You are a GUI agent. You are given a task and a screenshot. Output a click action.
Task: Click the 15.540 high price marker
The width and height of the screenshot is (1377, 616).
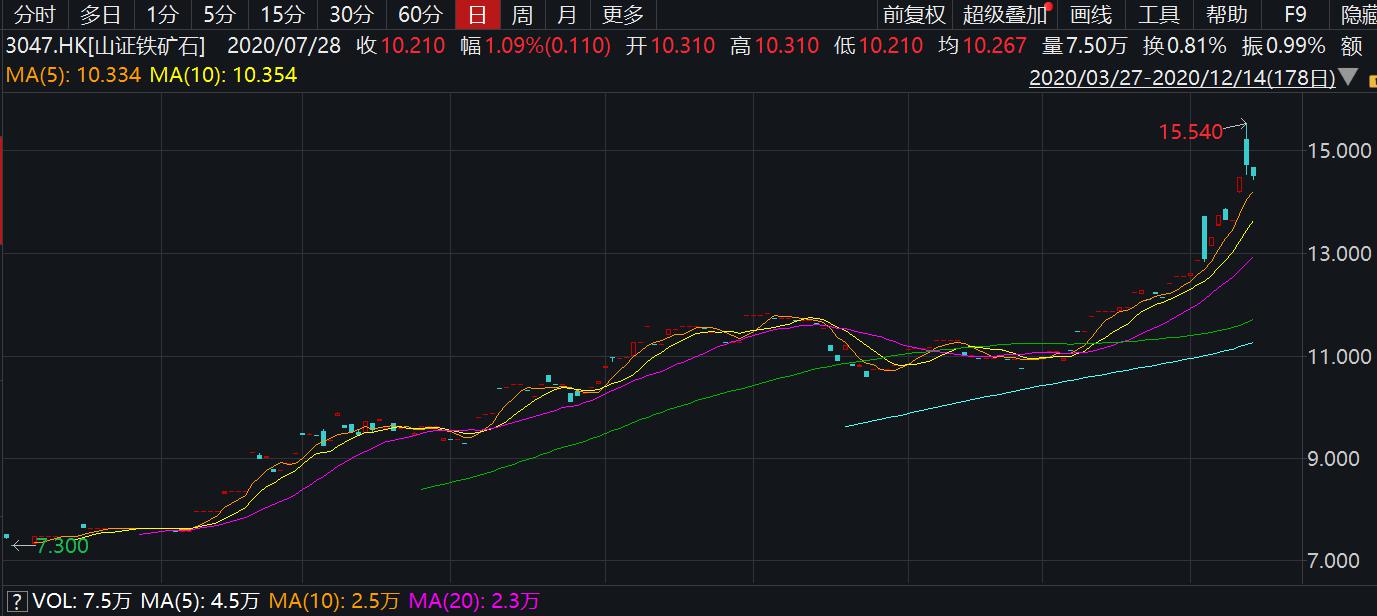coord(1190,131)
